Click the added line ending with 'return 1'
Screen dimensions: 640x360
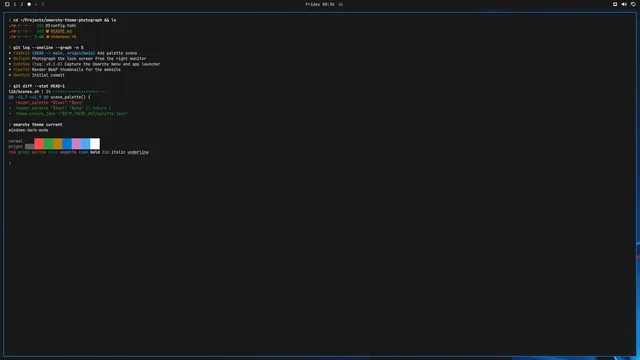(60, 108)
